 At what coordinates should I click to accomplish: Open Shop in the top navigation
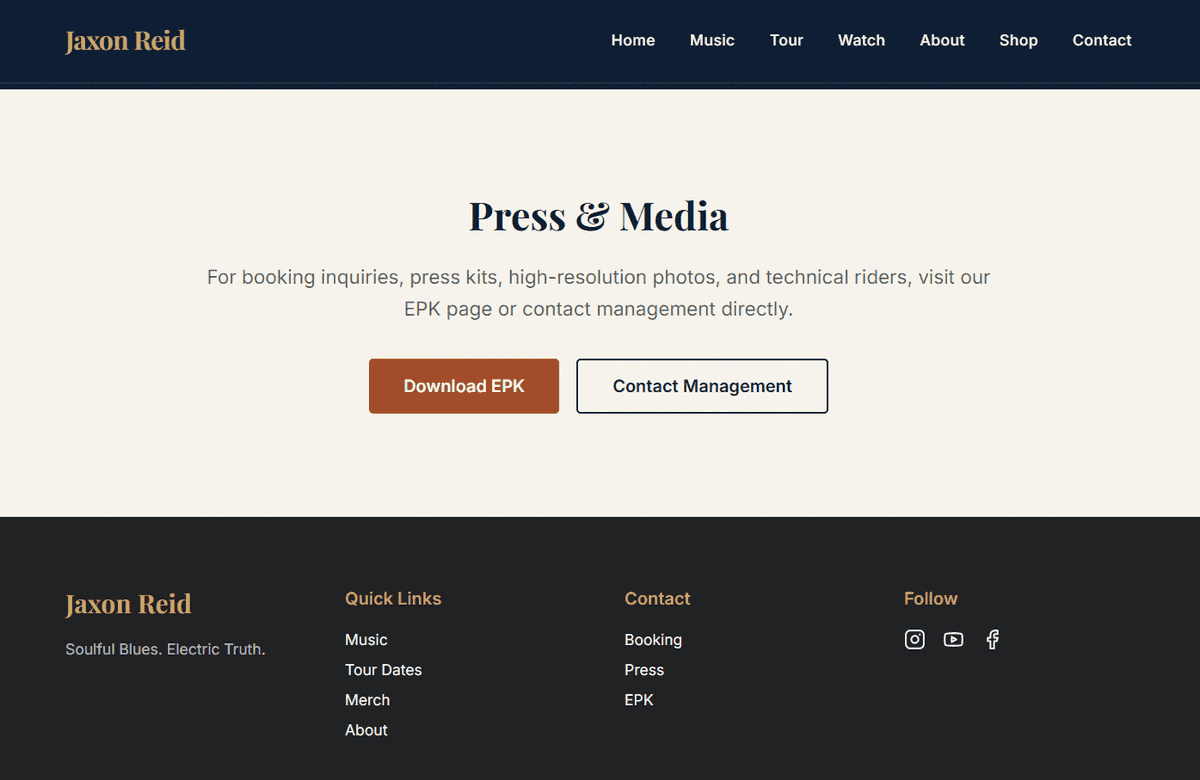tap(1018, 40)
